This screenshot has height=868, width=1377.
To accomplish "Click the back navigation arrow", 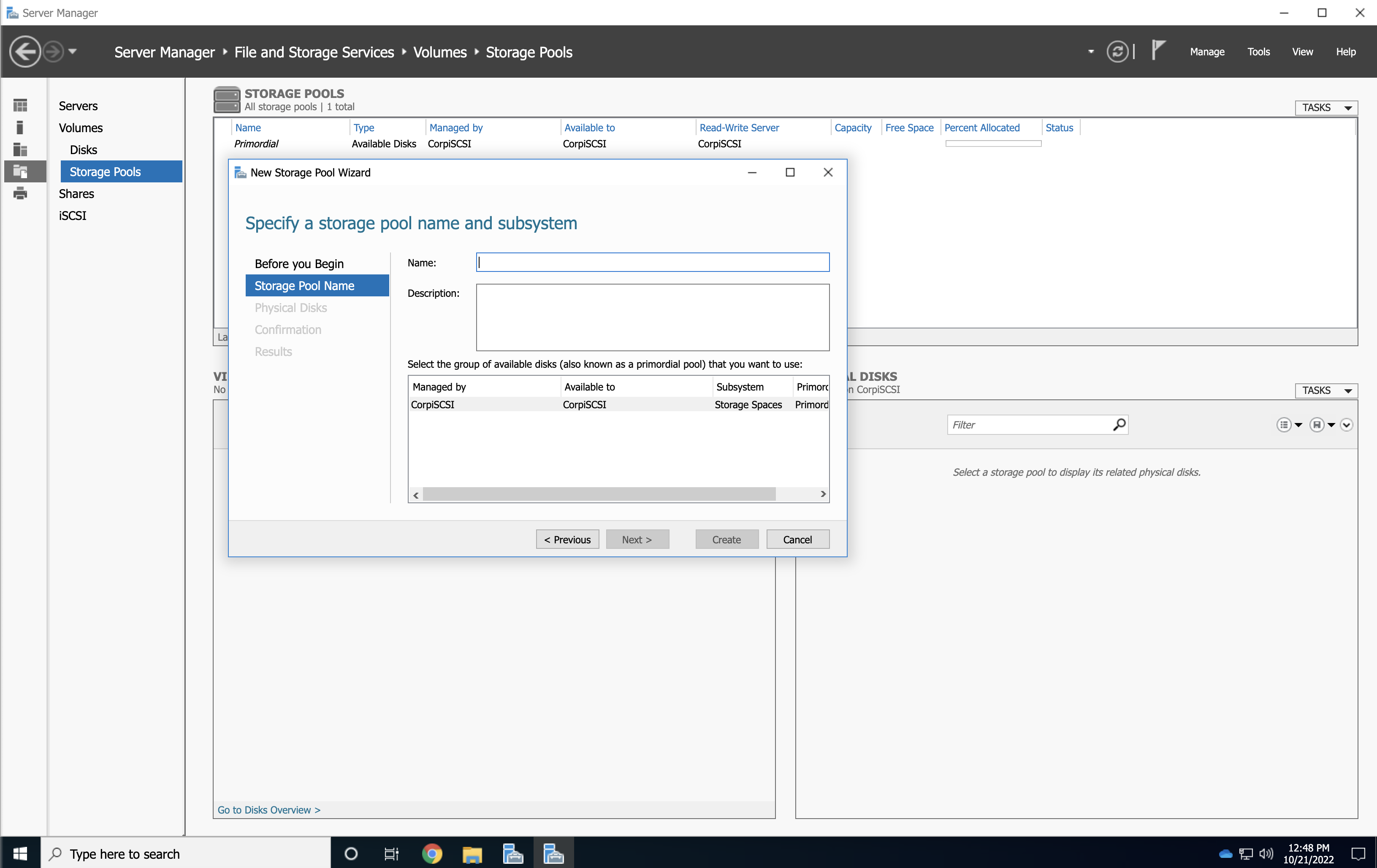I will tap(25, 51).
